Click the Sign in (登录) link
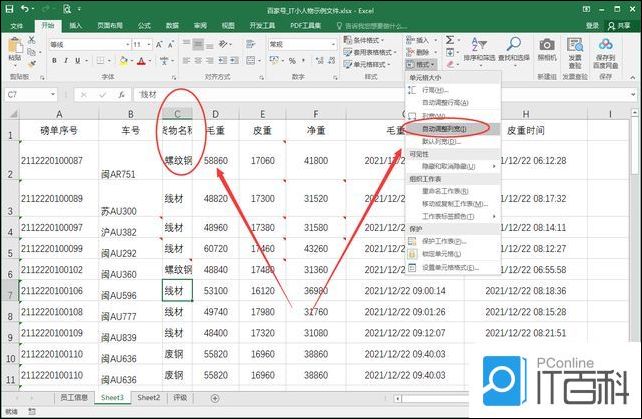 click(592, 26)
